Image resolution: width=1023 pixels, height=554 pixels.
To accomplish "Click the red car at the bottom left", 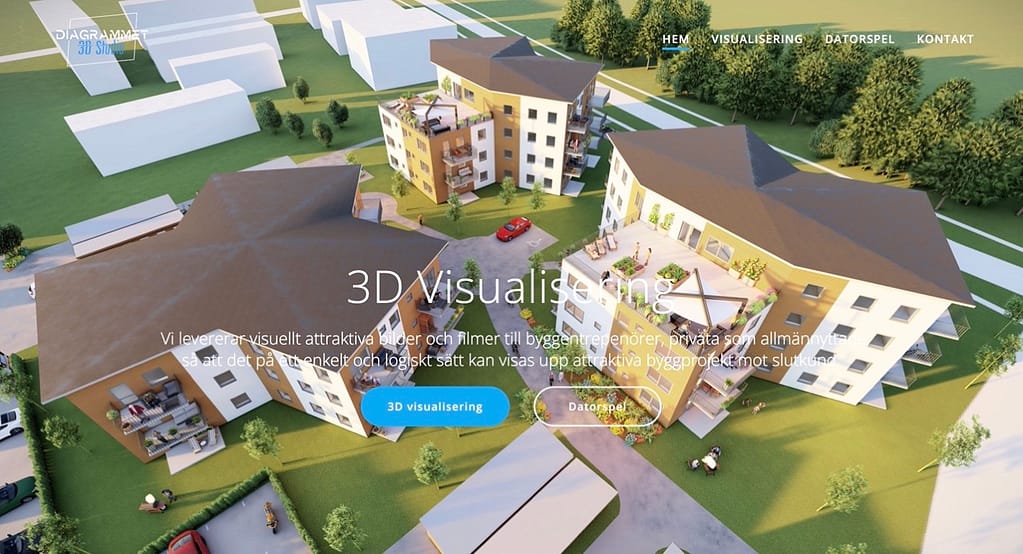I will coord(187,542).
